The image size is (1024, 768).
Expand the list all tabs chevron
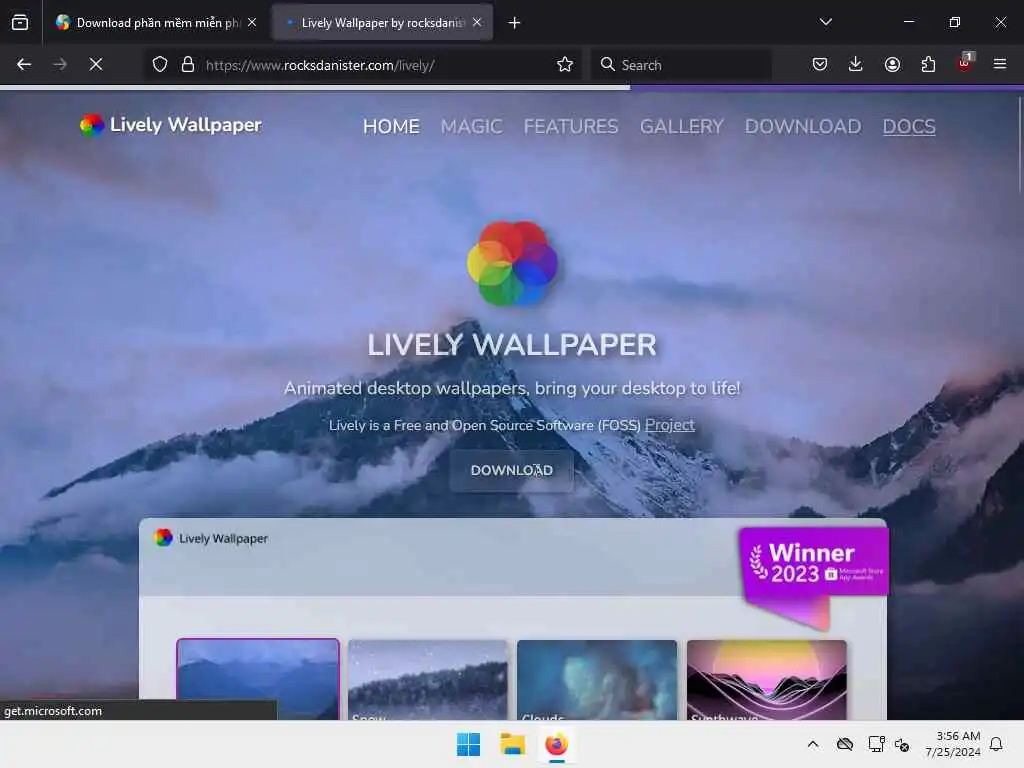825,22
